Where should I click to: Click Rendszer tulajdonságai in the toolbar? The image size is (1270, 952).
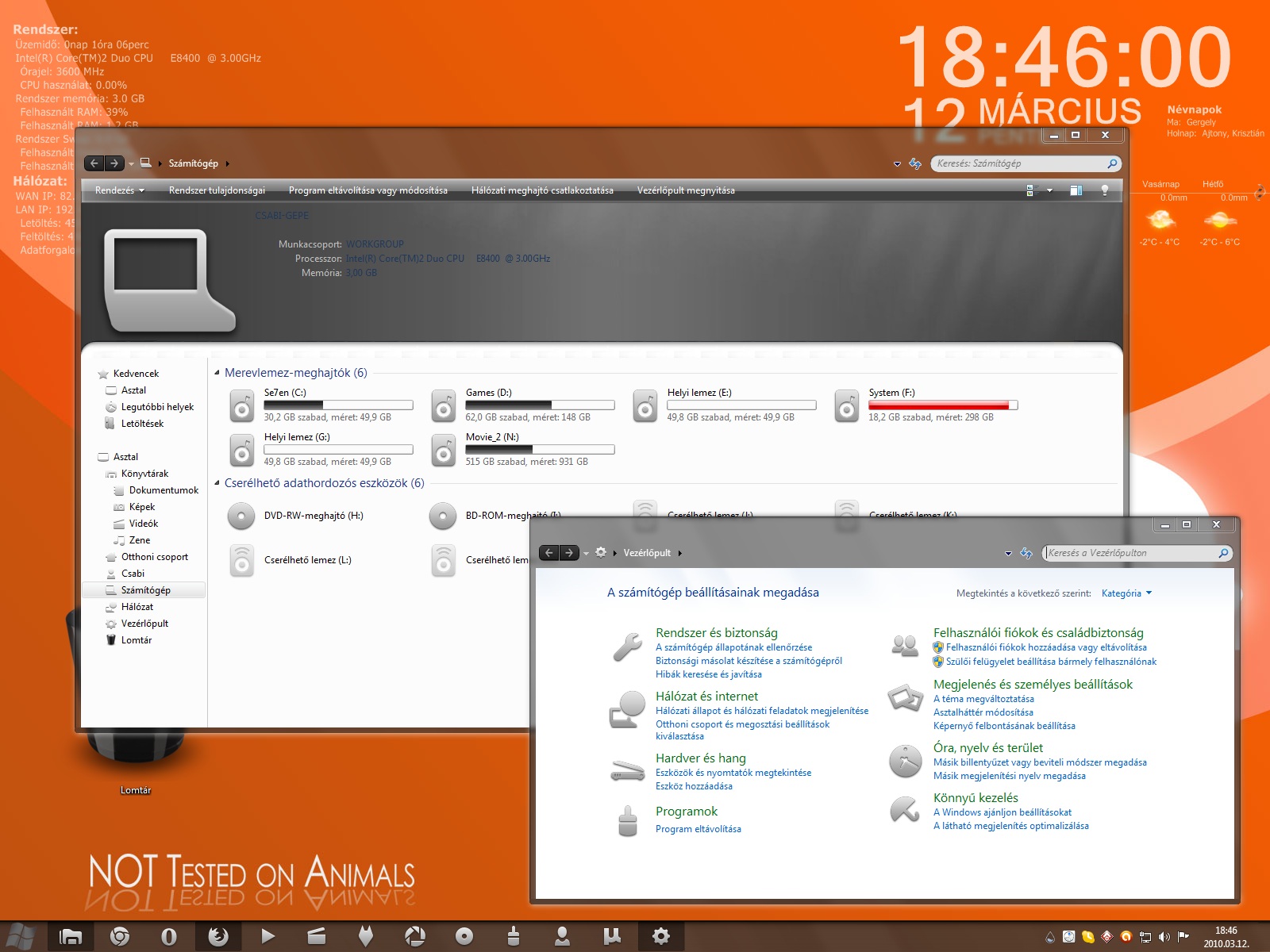[x=217, y=190]
